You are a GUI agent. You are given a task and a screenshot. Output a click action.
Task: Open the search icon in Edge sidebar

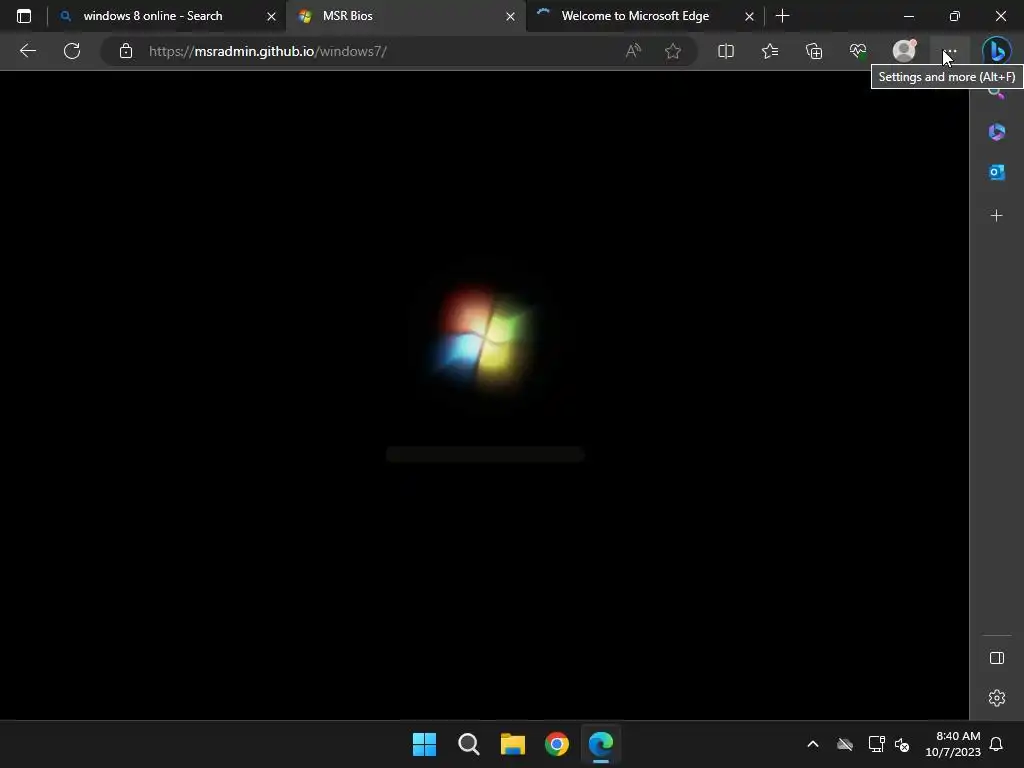click(996, 93)
